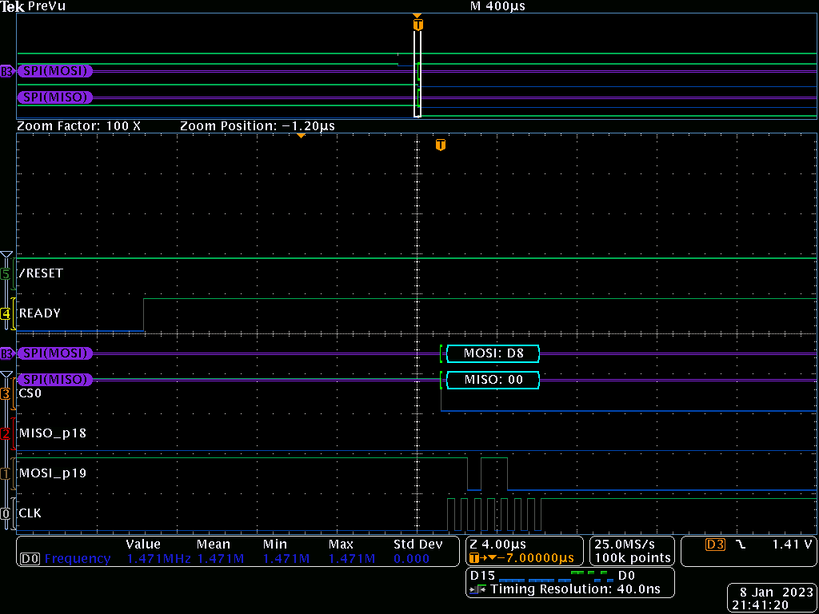This screenshot has width=819, height=614.
Task: Click the Mean column header
Action: click(x=213, y=545)
